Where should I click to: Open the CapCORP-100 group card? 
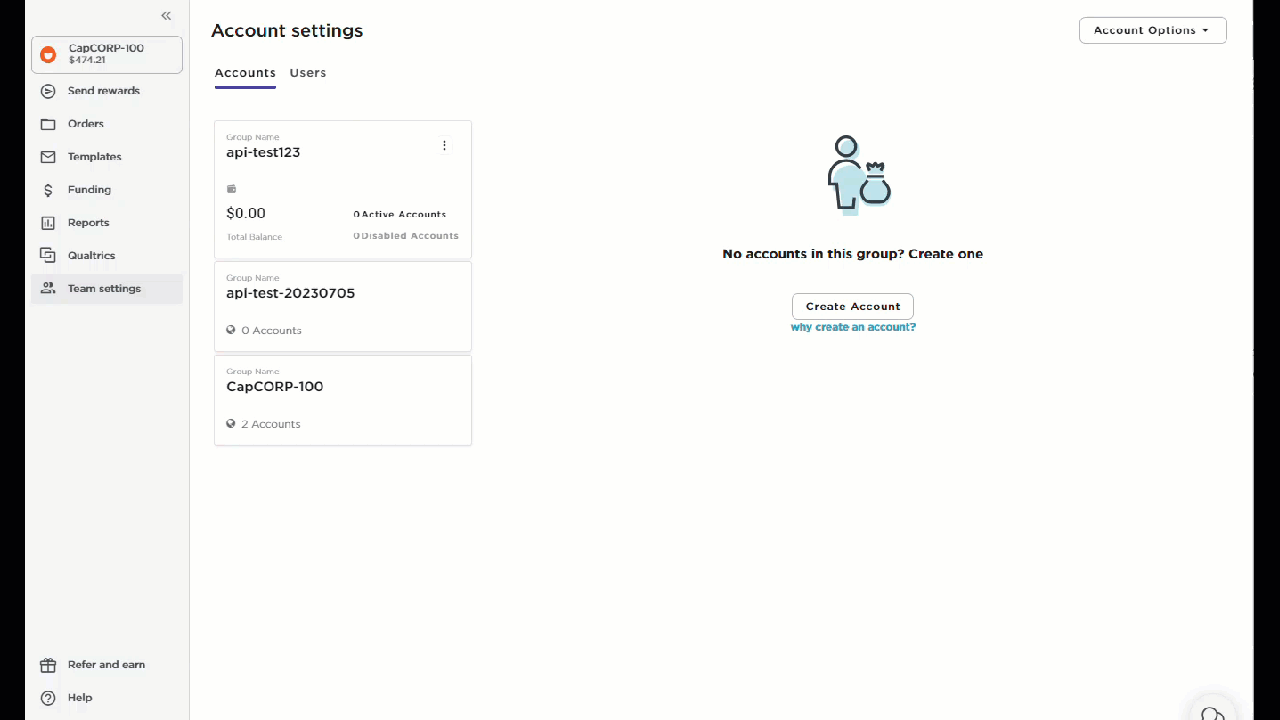pyautogui.click(x=343, y=399)
